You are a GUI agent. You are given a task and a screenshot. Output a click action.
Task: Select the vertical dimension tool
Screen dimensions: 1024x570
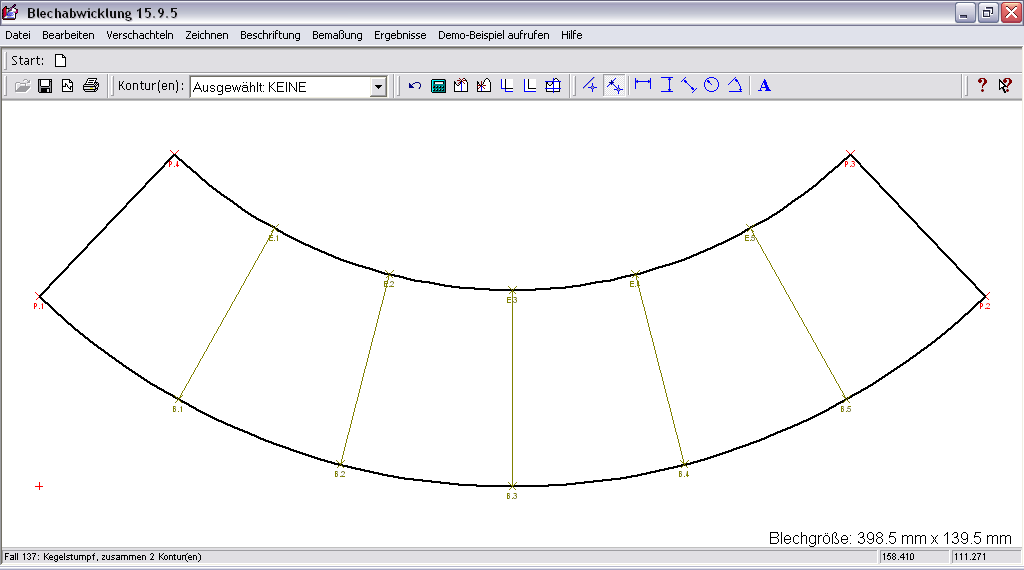pyautogui.click(x=666, y=85)
